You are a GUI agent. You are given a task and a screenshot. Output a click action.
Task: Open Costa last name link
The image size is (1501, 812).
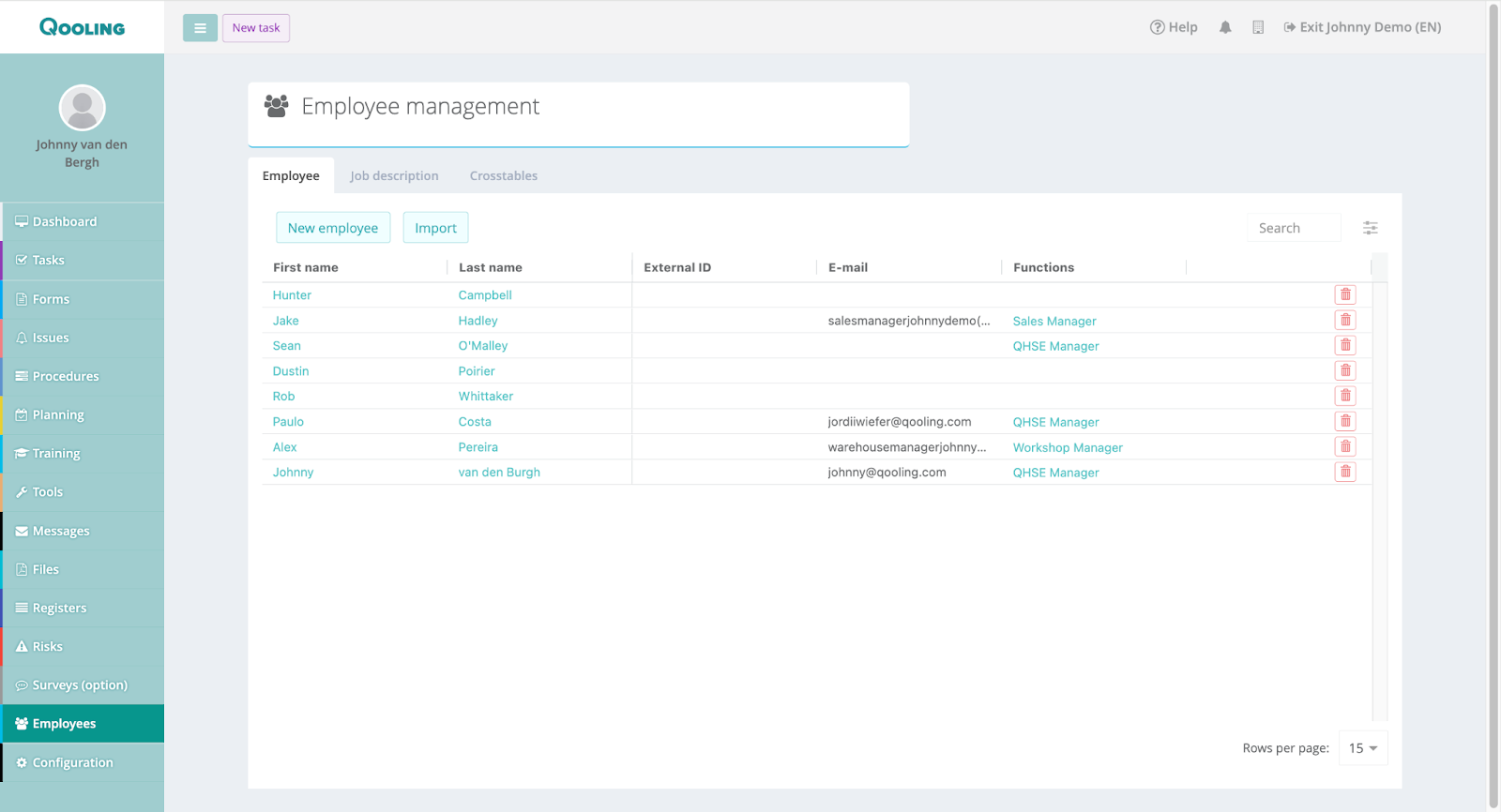click(x=475, y=422)
